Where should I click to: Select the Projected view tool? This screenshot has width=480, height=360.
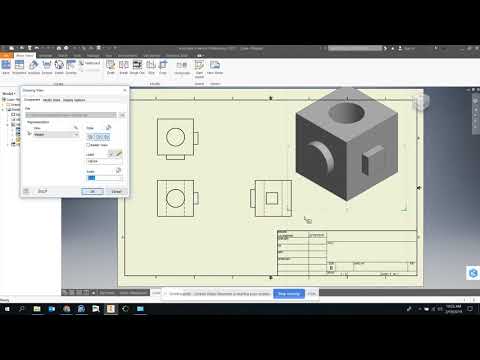point(19,67)
